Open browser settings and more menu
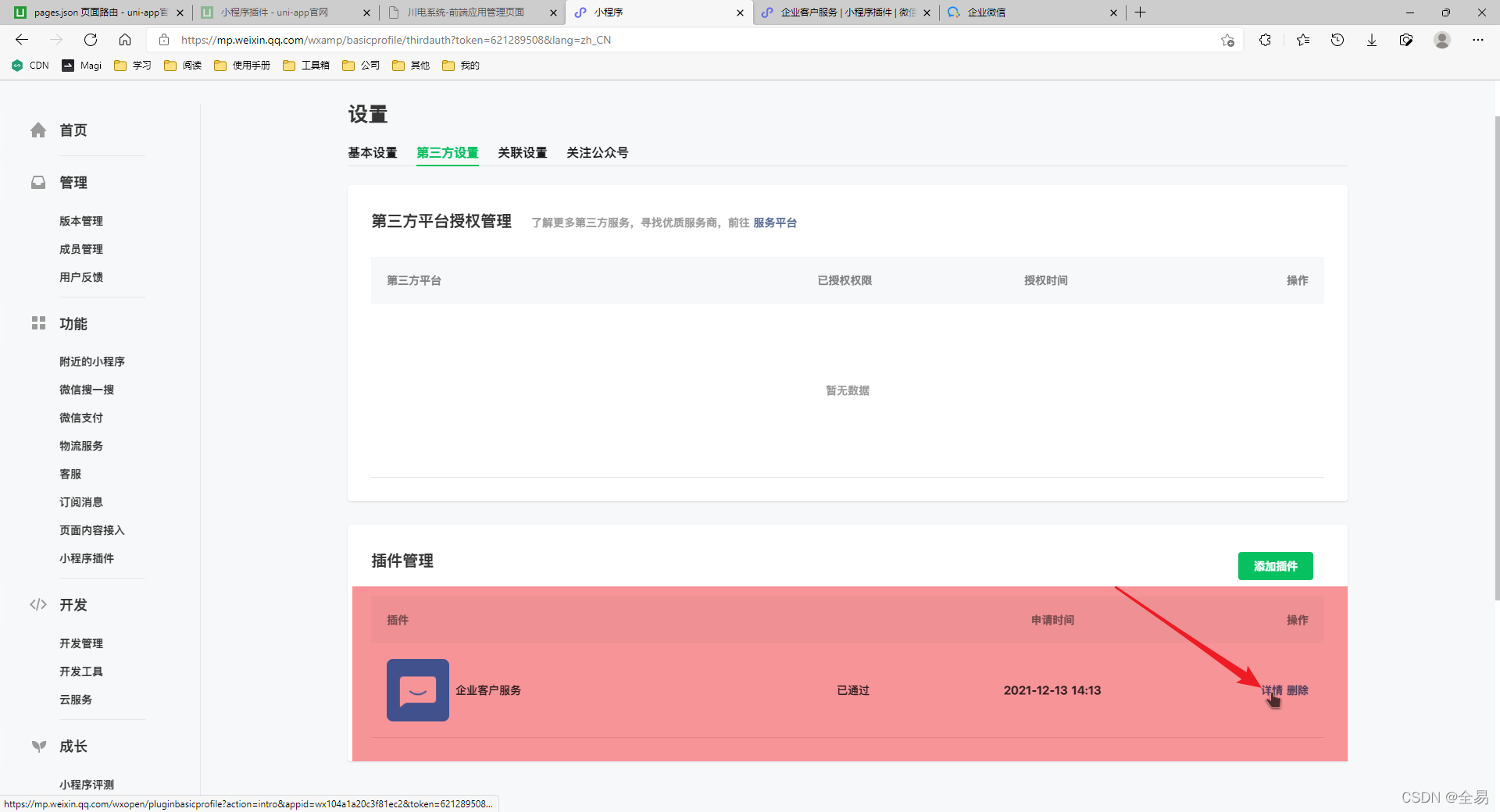Viewport: 1500px width, 812px height. coord(1478,40)
